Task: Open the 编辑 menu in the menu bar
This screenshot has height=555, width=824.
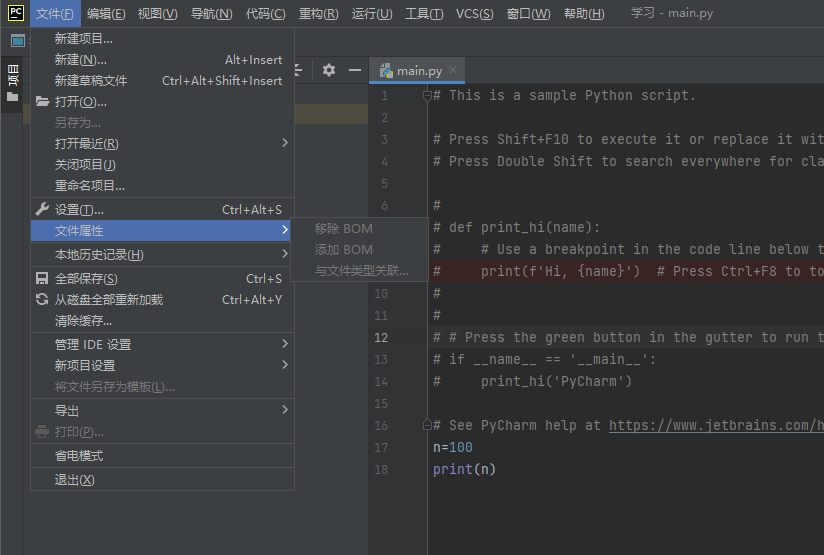Action: (106, 14)
